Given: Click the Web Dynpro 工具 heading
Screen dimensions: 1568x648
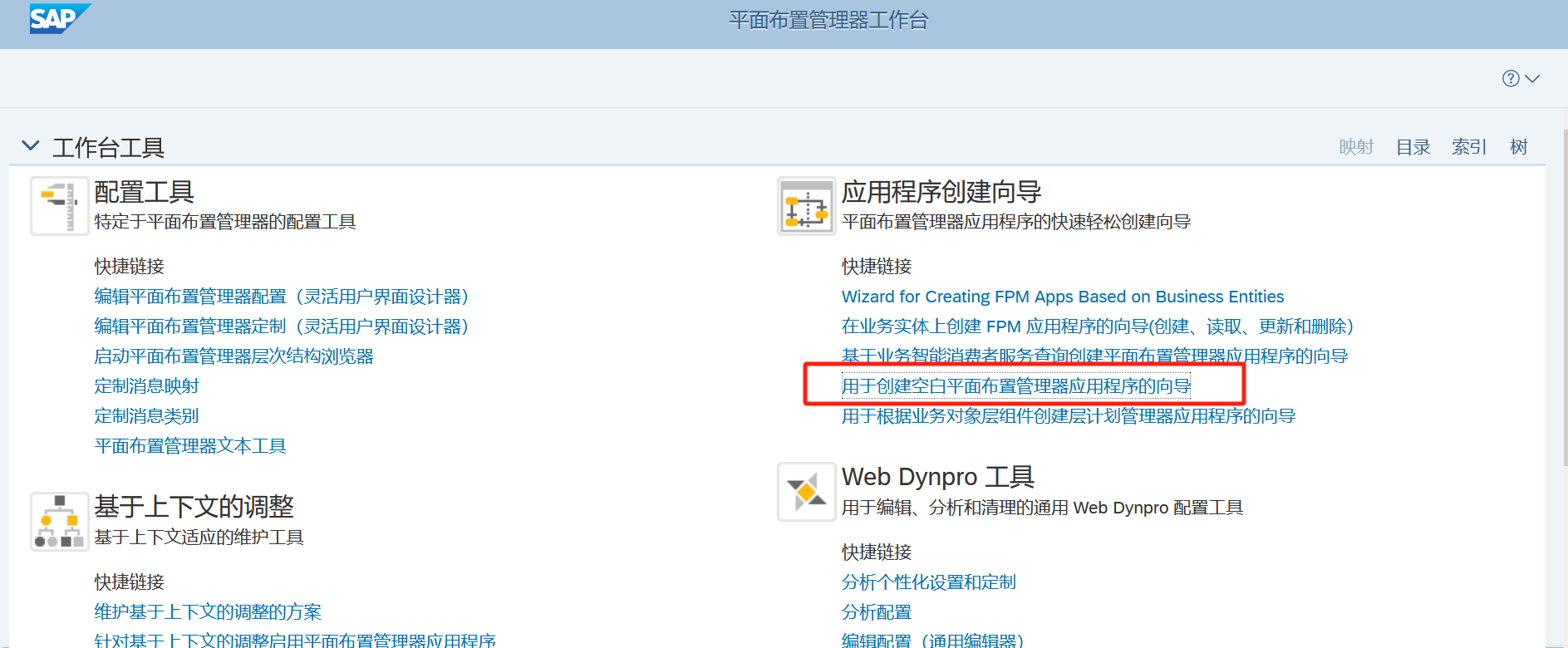Looking at the screenshot, I should tap(938, 477).
